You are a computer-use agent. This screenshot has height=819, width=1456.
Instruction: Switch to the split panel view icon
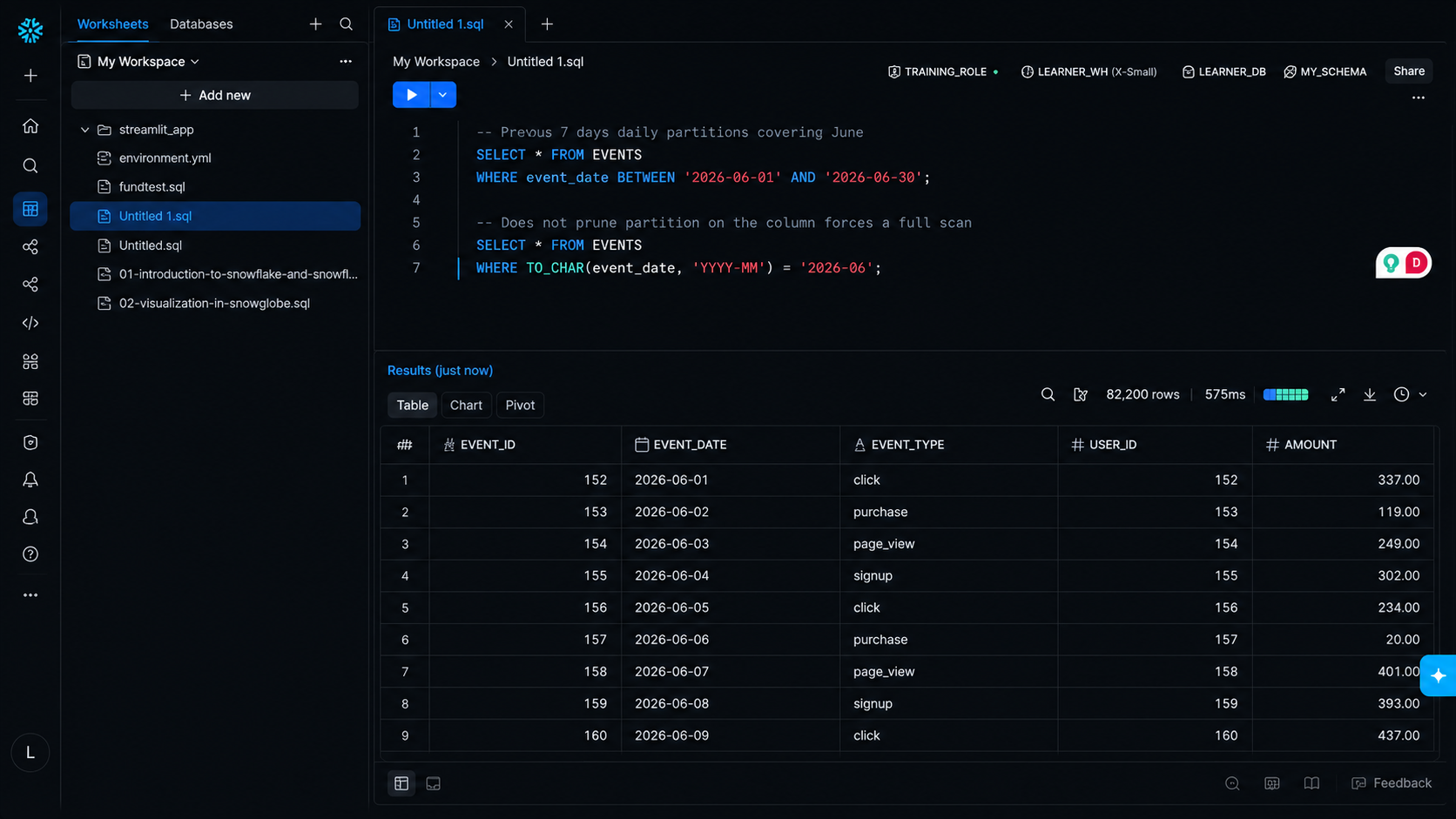(x=433, y=783)
